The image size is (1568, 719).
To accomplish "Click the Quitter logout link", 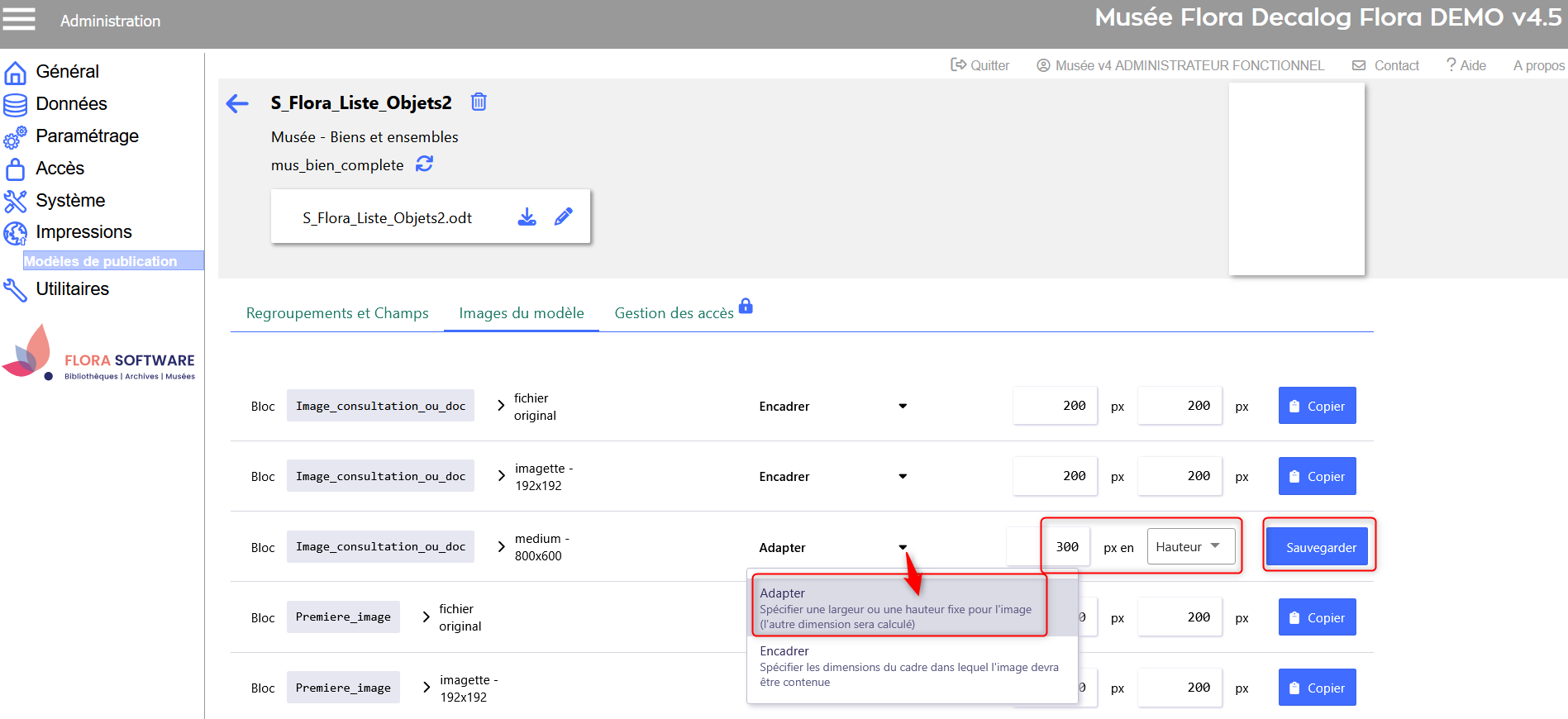I will coord(980,65).
